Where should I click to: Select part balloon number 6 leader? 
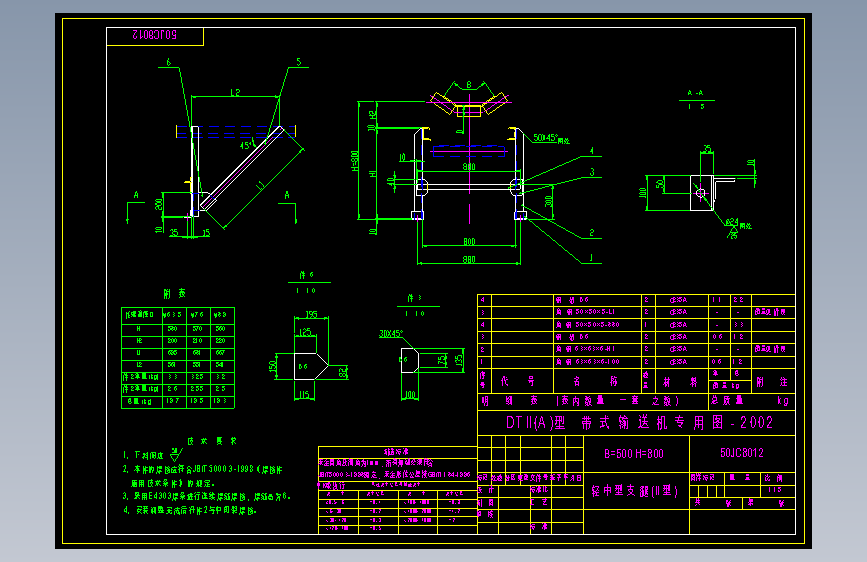pyautogui.click(x=169, y=62)
